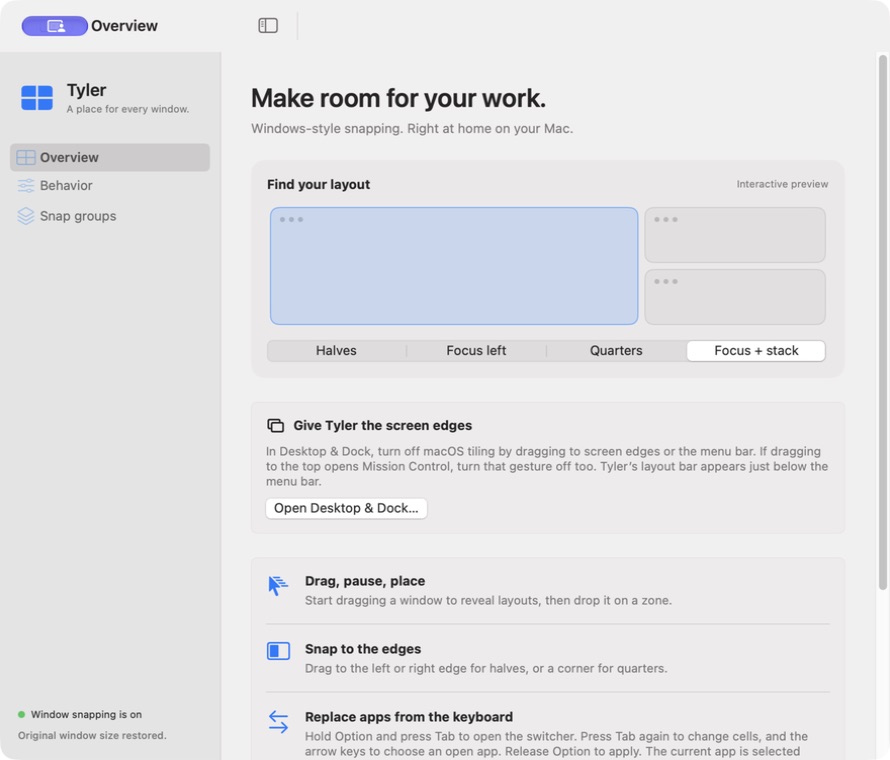The width and height of the screenshot is (890, 760).
Task: Click the Overview grid icon in sidebar
Action: coord(26,157)
